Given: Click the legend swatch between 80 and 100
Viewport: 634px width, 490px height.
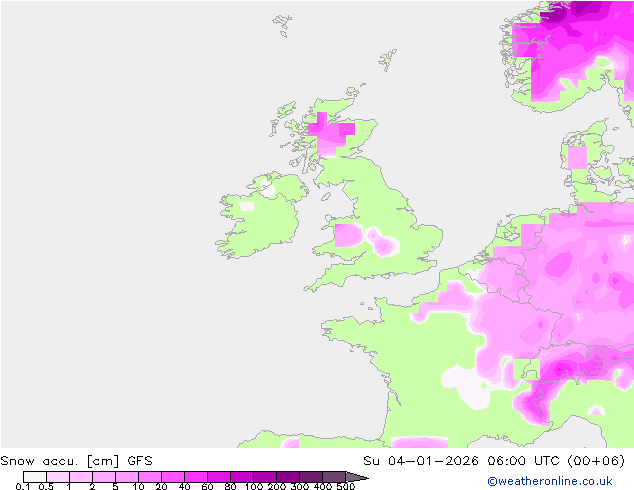Looking at the screenshot, I should 242,477.
